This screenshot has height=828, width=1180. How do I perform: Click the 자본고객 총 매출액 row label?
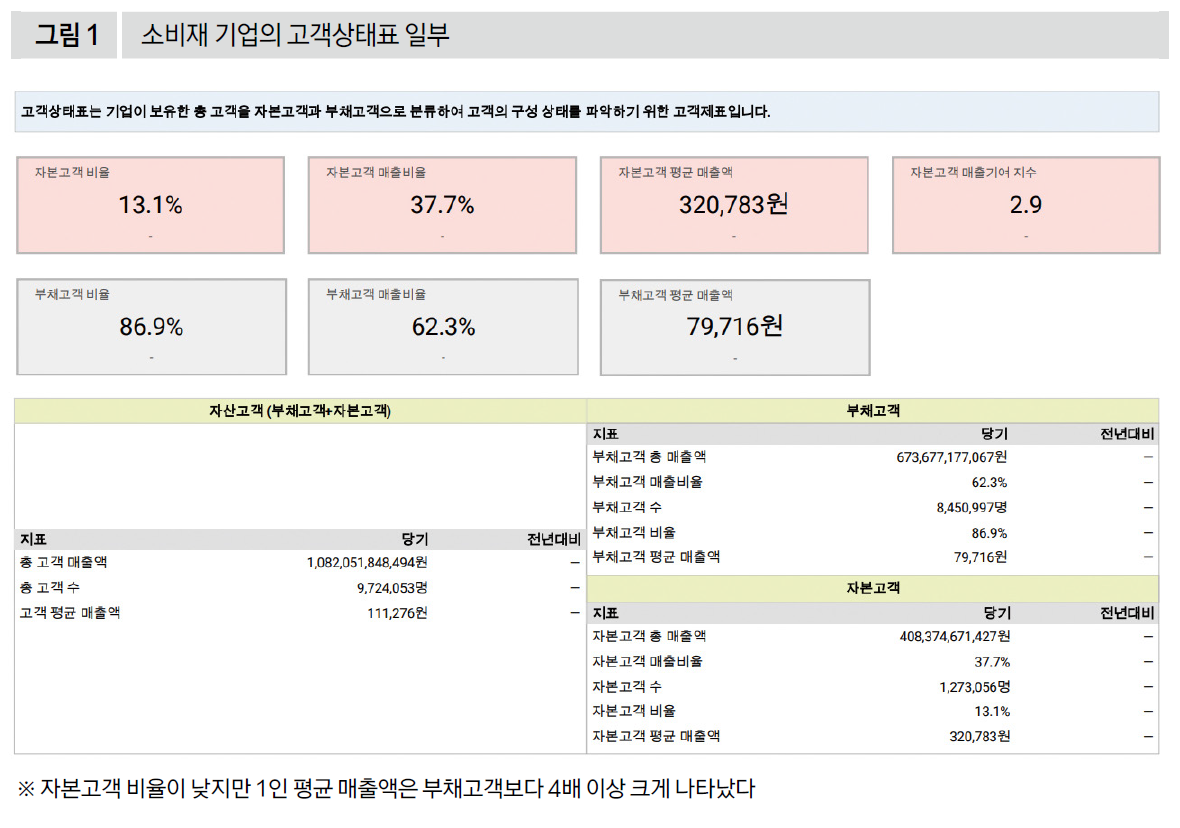pos(649,636)
